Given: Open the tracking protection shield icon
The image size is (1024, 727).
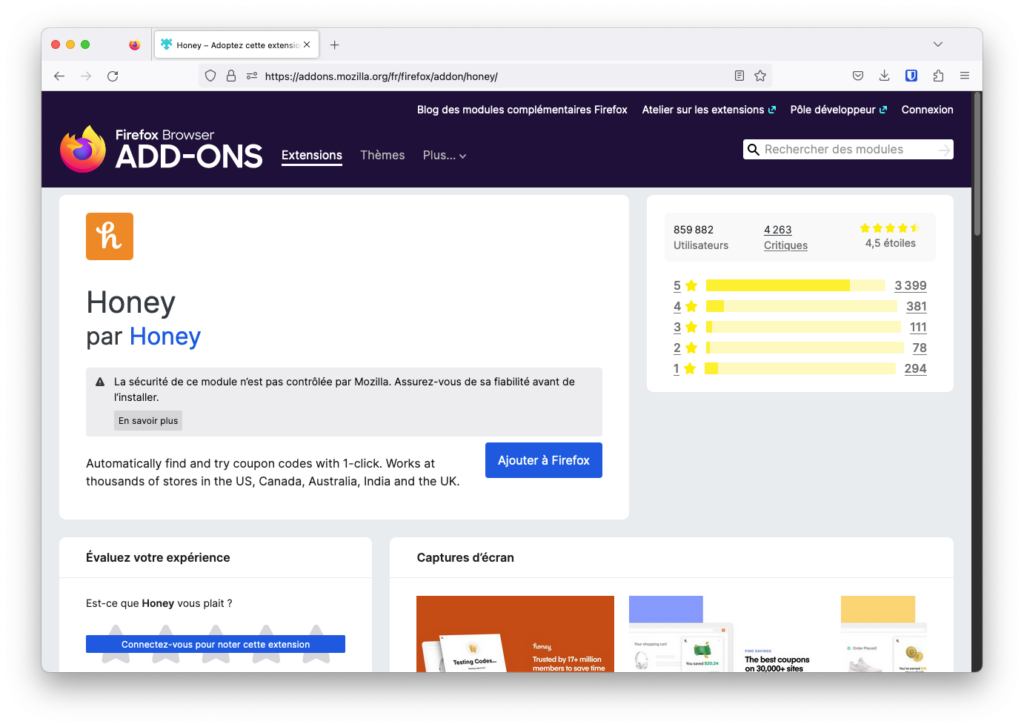Looking at the screenshot, I should point(210,76).
